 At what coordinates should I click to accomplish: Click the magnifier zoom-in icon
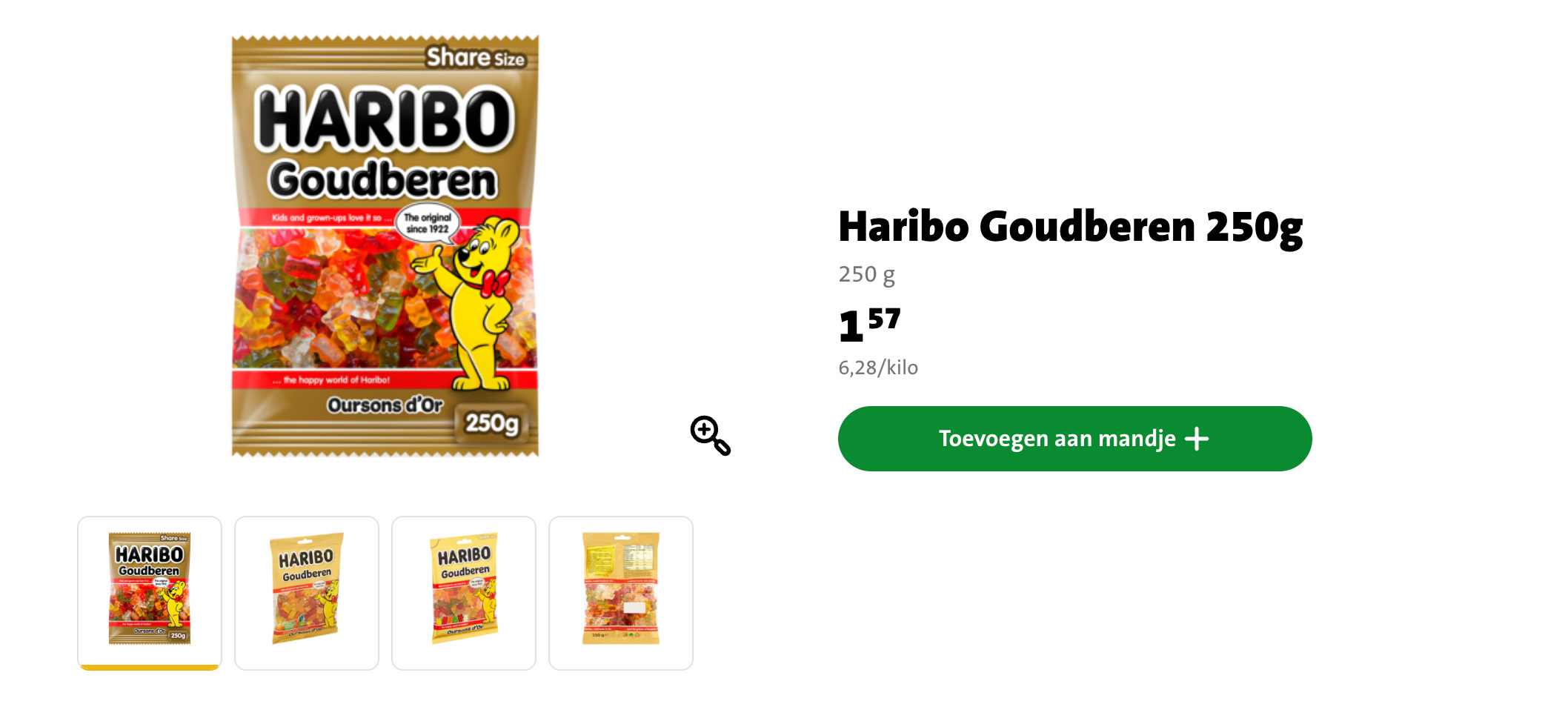pyautogui.click(x=710, y=435)
